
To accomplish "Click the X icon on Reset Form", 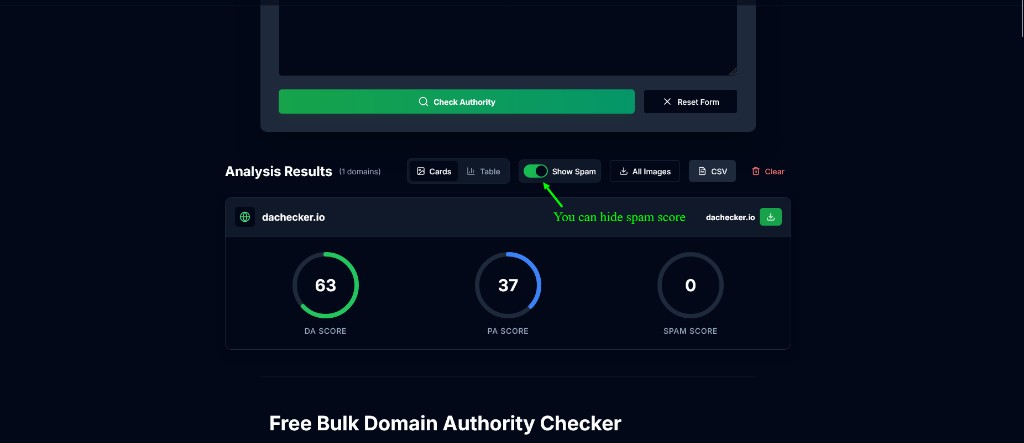I will (667, 102).
